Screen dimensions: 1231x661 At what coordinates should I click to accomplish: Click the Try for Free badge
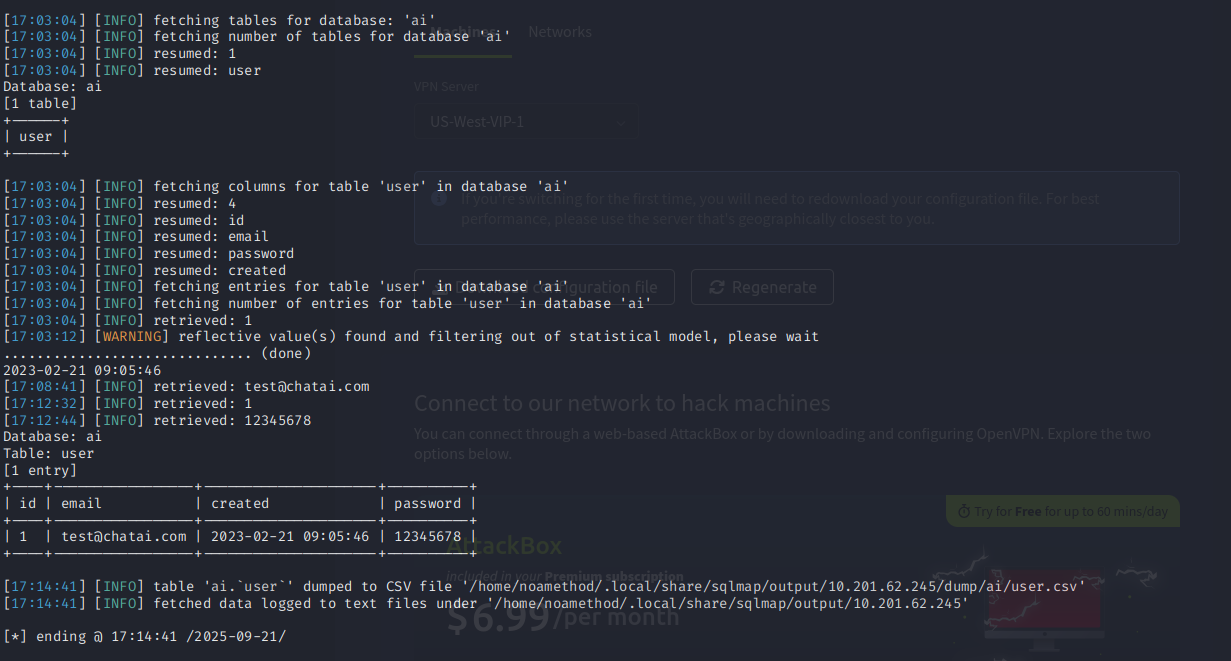click(x=1062, y=511)
